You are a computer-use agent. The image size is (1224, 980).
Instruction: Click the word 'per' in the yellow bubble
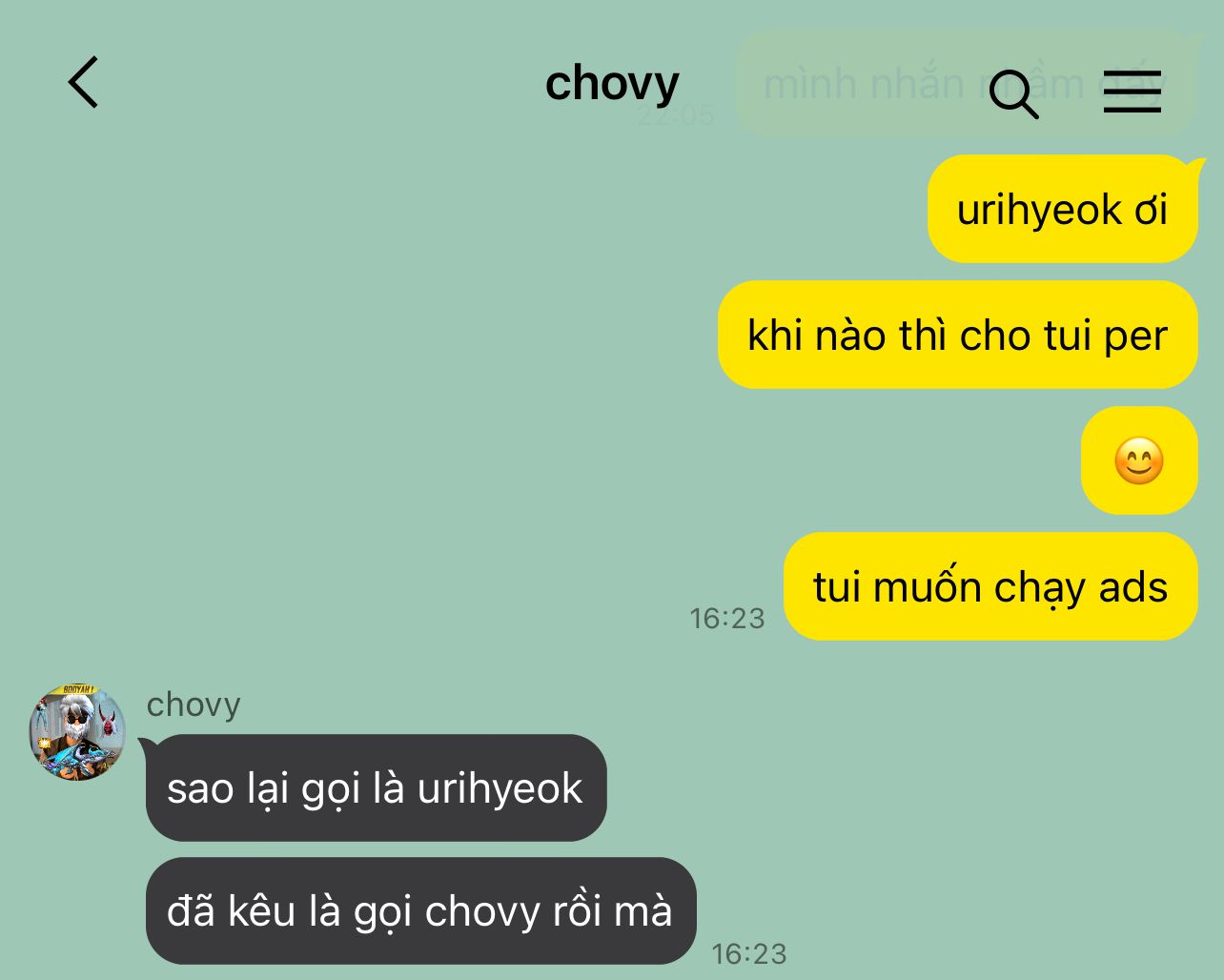(x=1136, y=337)
